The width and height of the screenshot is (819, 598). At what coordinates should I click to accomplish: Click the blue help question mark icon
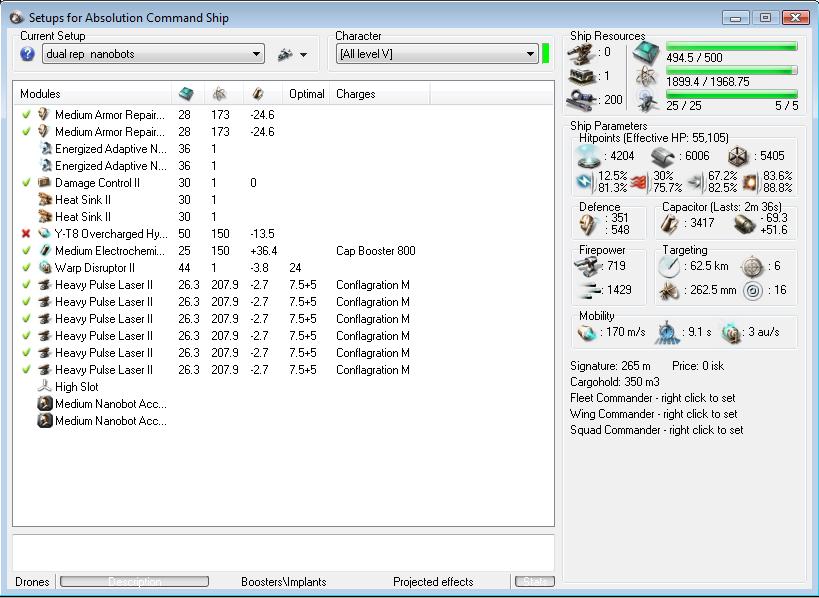[x=27, y=54]
